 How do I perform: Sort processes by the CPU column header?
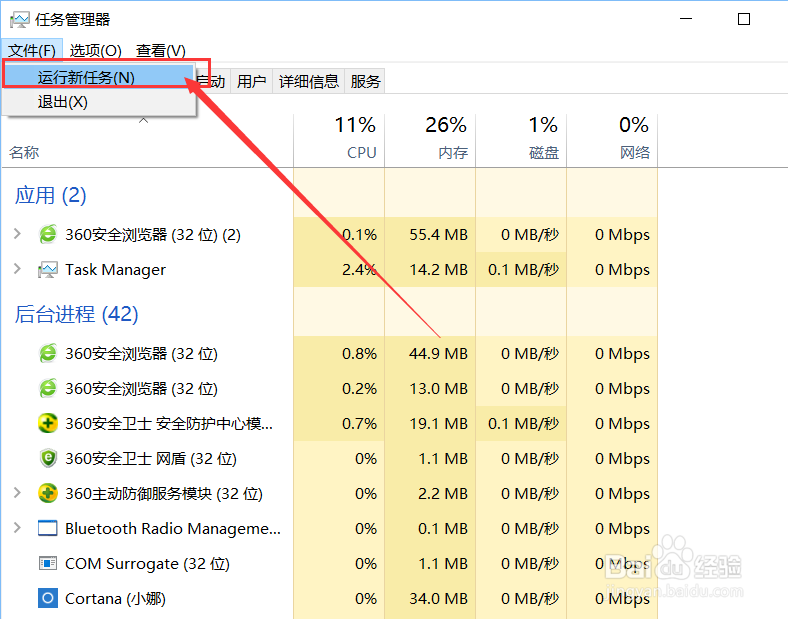tap(339, 140)
